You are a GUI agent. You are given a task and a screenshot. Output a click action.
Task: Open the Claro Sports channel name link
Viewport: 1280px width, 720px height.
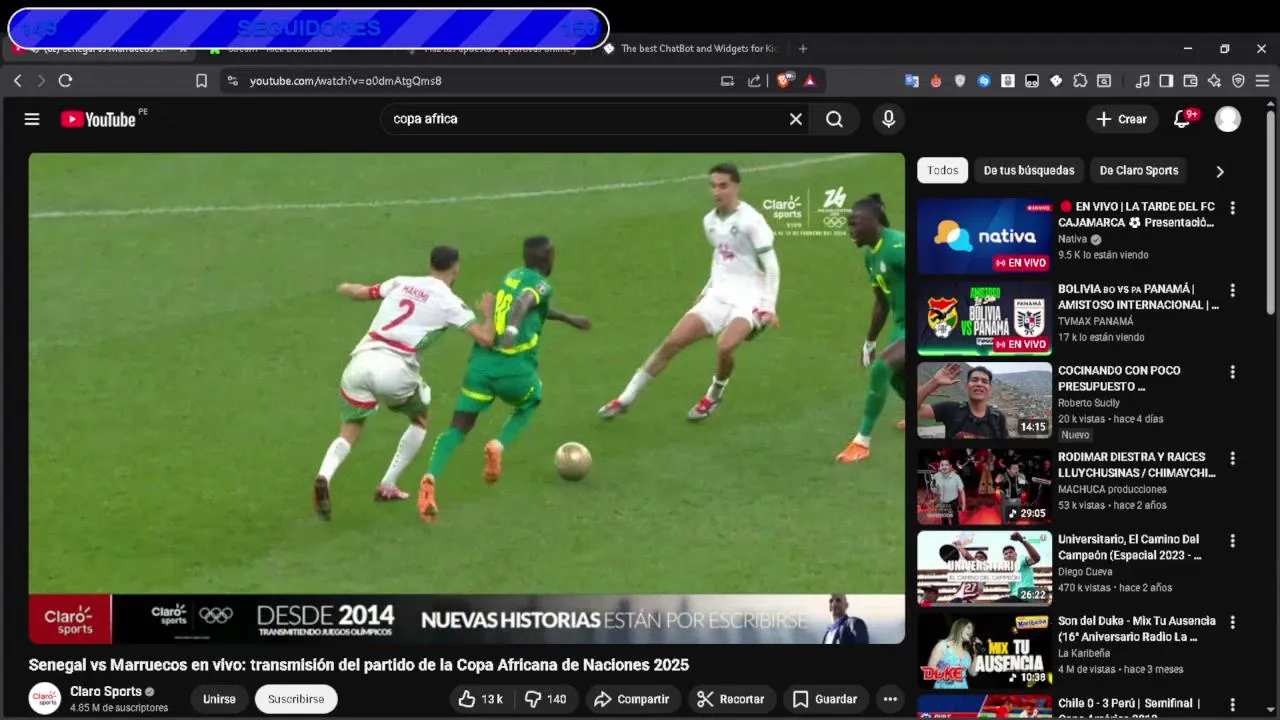pyautogui.click(x=106, y=691)
